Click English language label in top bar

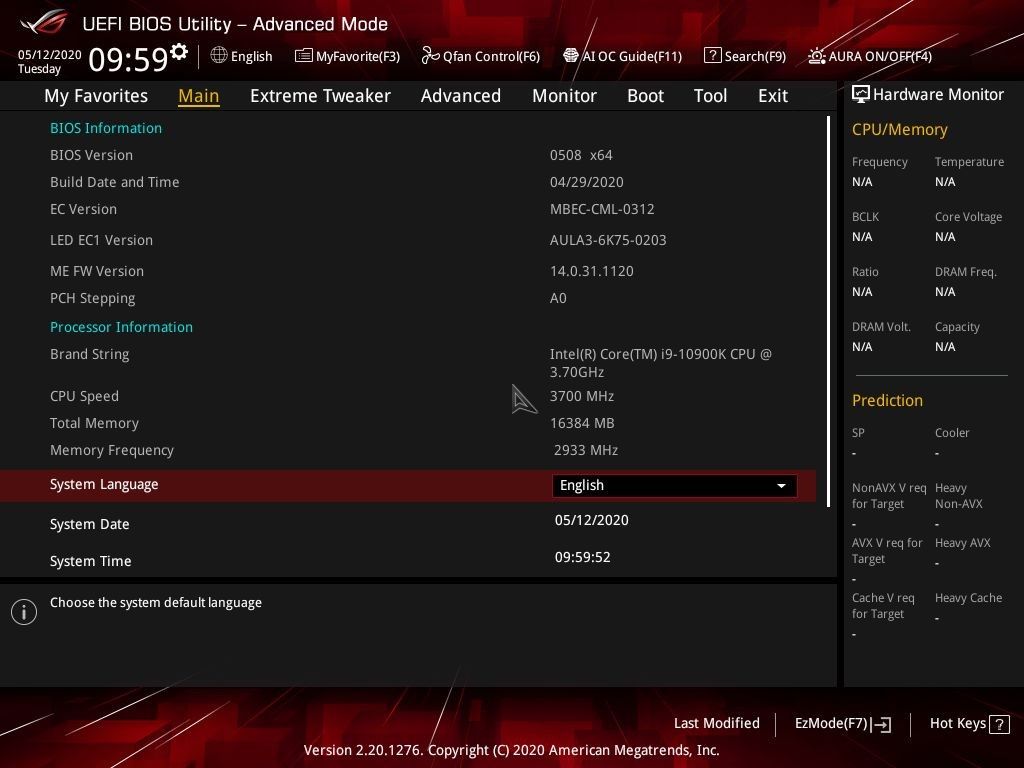click(251, 57)
